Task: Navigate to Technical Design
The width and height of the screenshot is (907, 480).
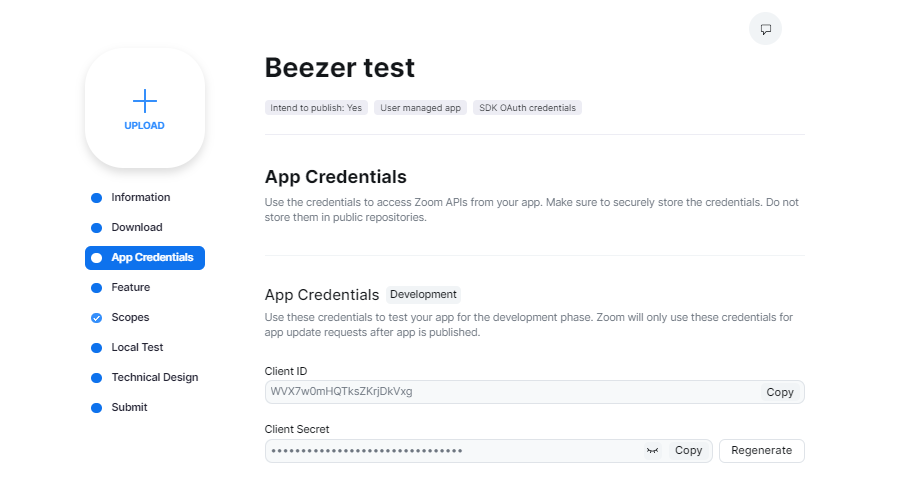Action: (154, 378)
